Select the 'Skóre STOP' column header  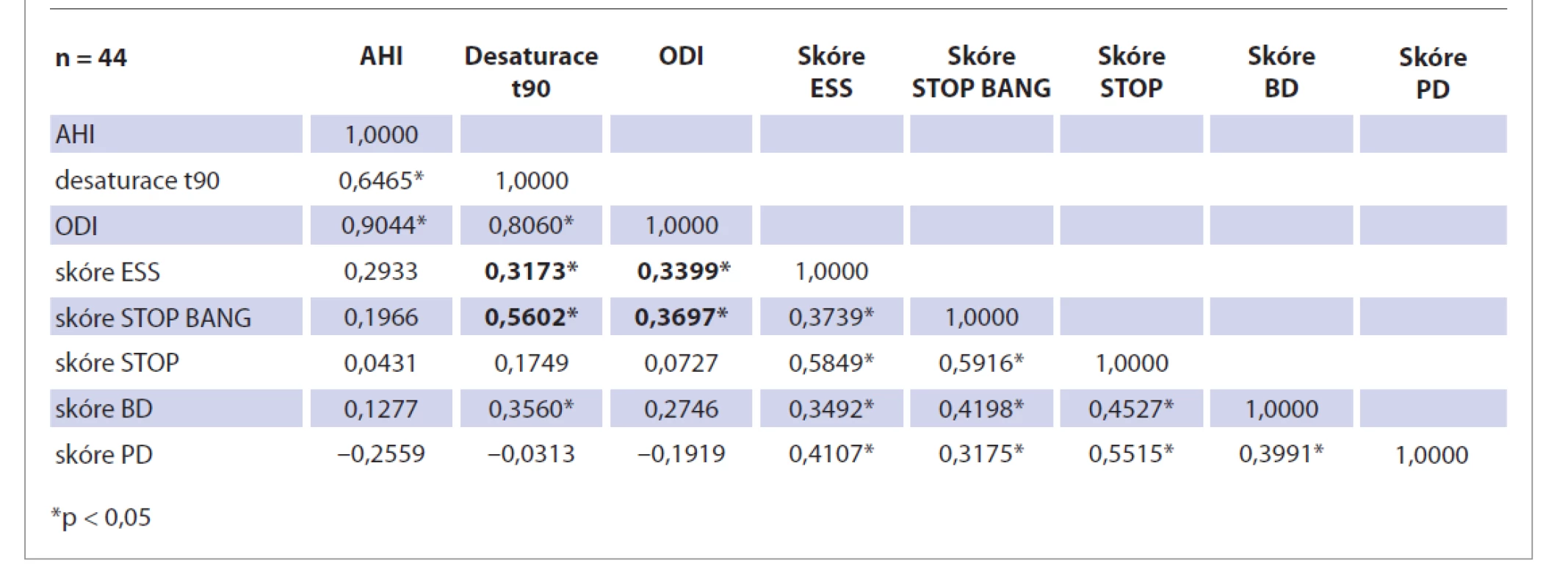click(1131, 72)
